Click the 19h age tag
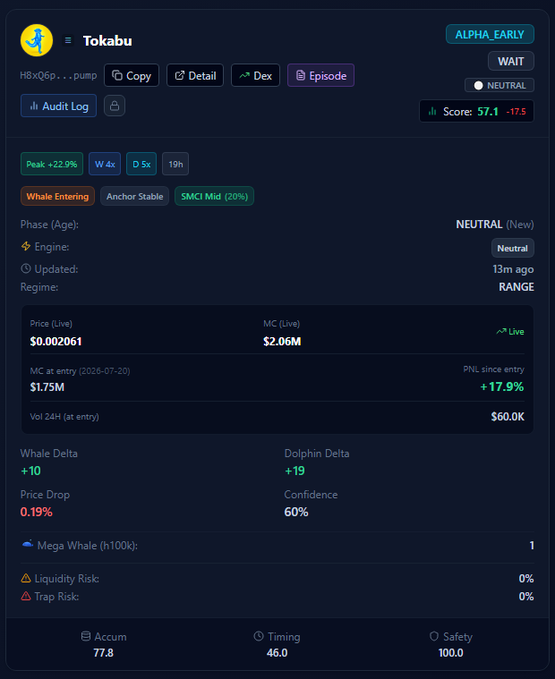Viewport: 555px width, 679px height. click(x=175, y=164)
